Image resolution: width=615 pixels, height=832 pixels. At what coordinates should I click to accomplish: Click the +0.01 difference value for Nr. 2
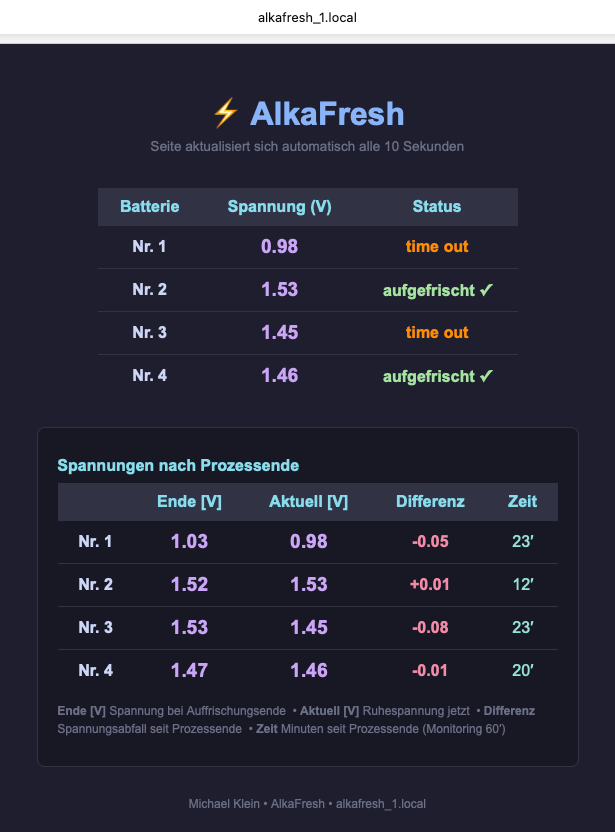[x=430, y=584]
